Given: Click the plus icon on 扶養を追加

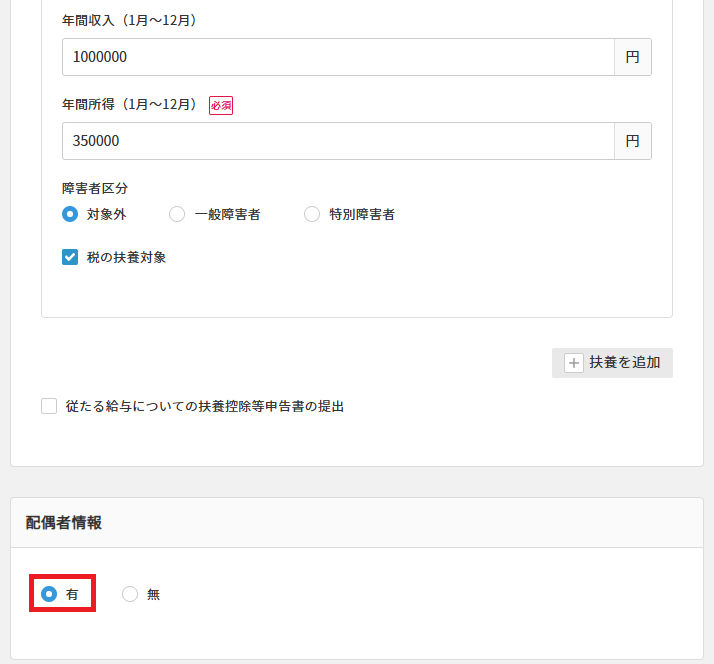Looking at the screenshot, I should [x=574, y=363].
